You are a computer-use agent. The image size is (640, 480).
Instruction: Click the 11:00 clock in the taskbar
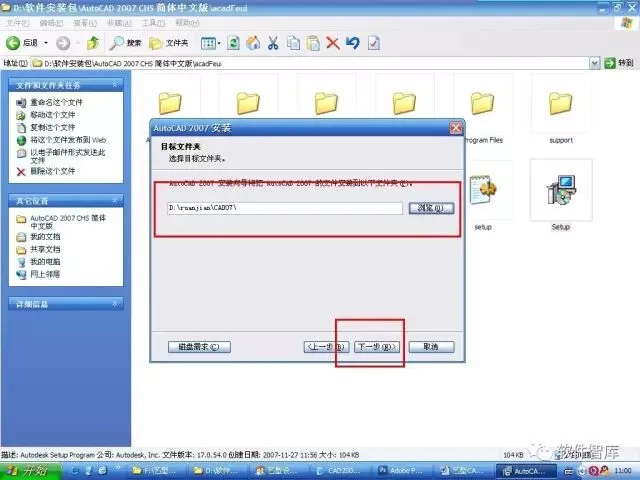(623, 471)
